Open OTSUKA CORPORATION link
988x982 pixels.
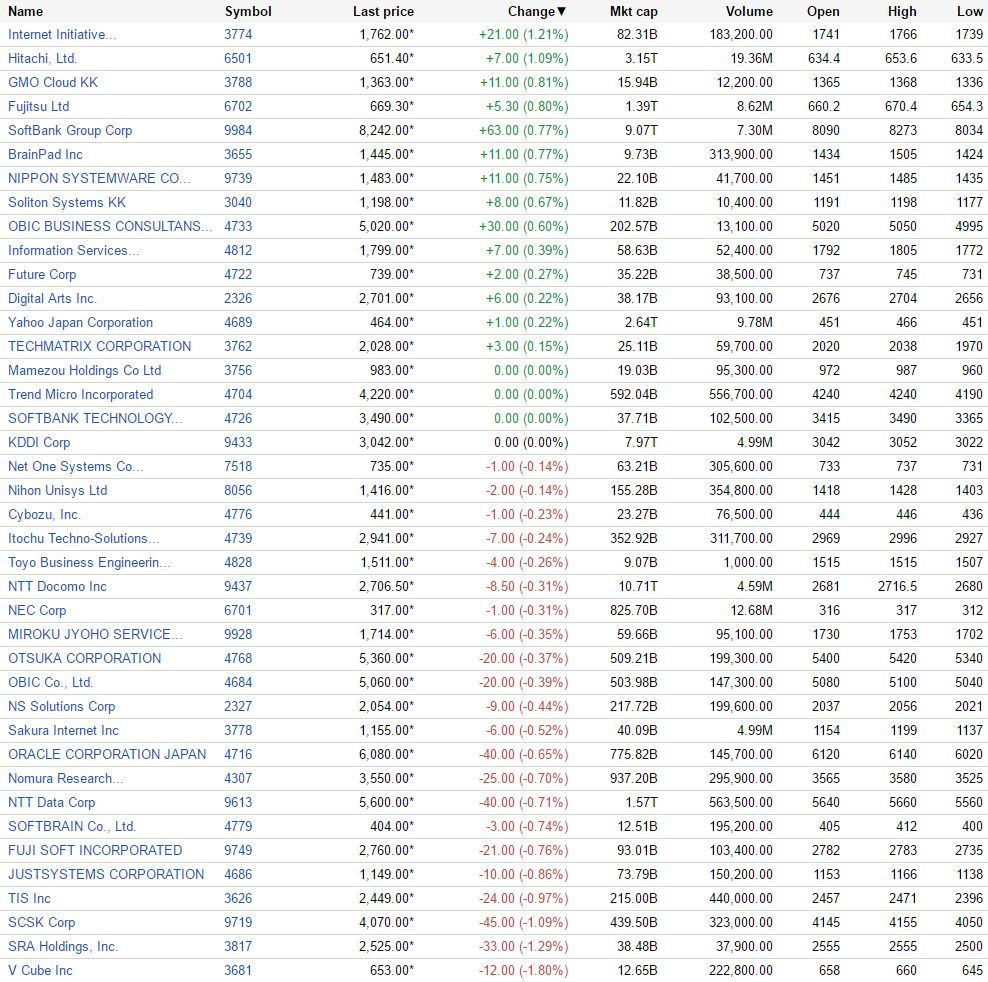84,658
